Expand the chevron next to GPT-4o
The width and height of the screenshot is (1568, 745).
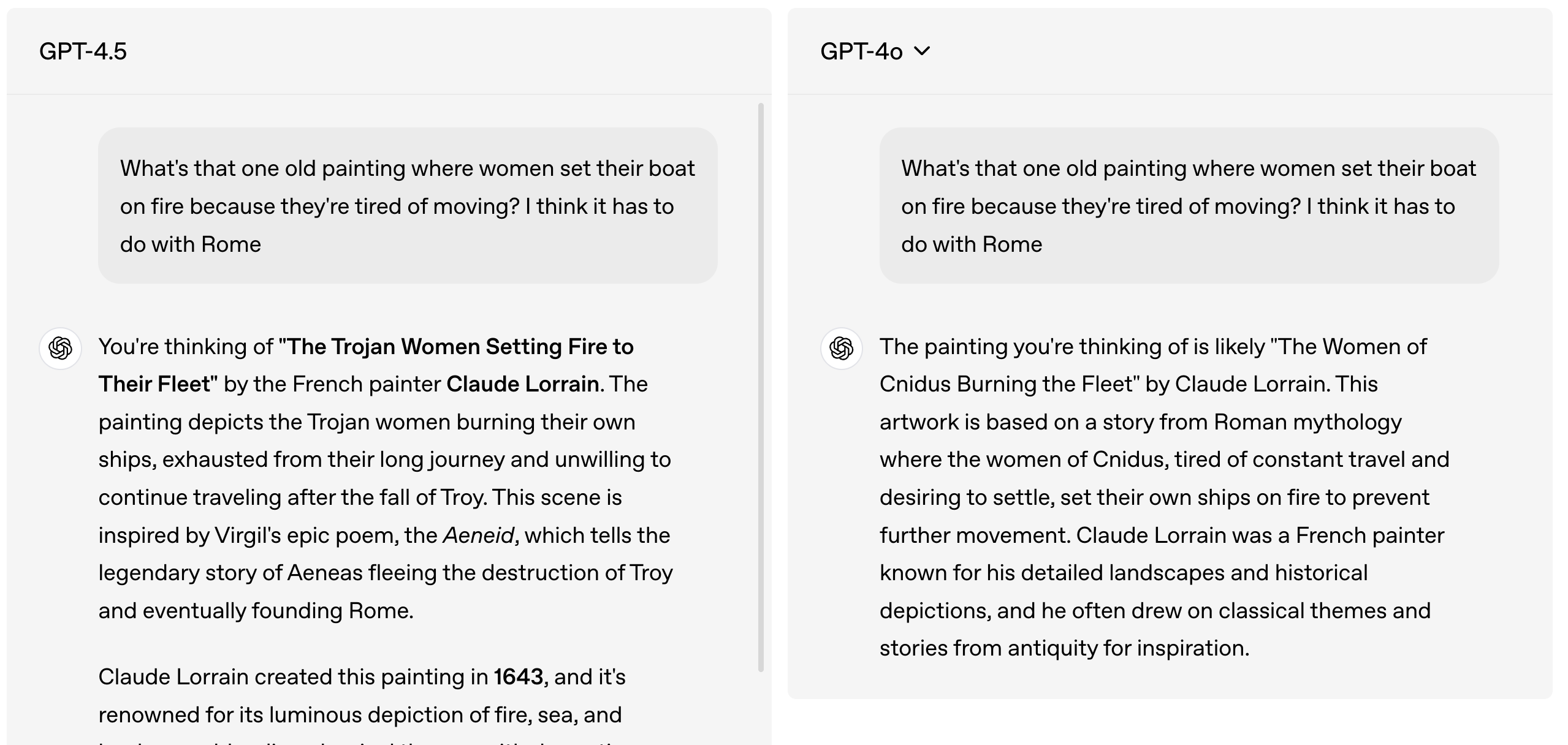coord(921,51)
